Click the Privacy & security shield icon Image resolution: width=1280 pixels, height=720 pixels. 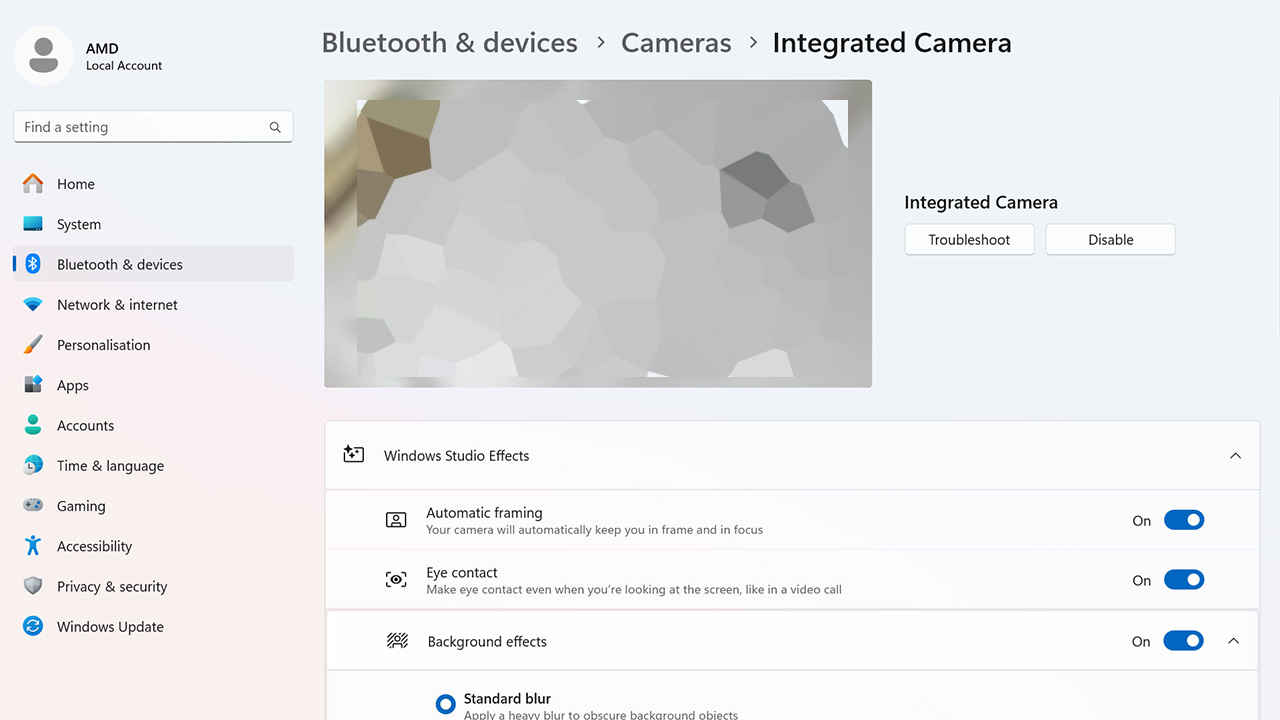pyautogui.click(x=33, y=586)
